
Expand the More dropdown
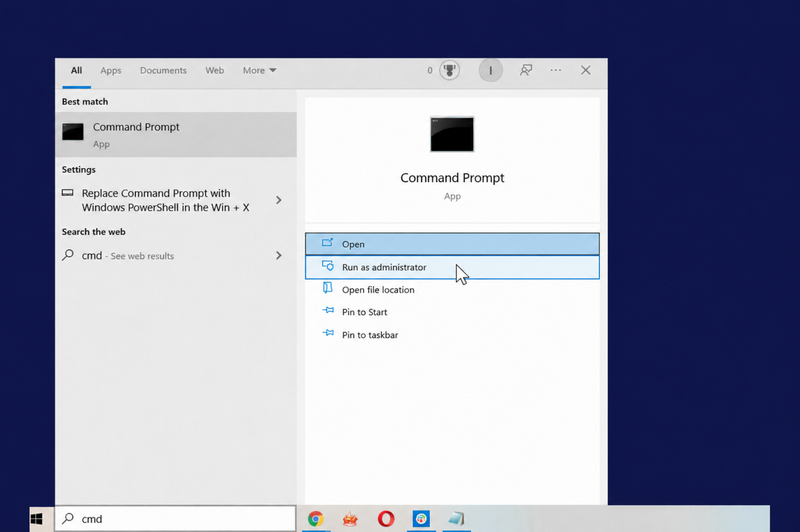259,70
